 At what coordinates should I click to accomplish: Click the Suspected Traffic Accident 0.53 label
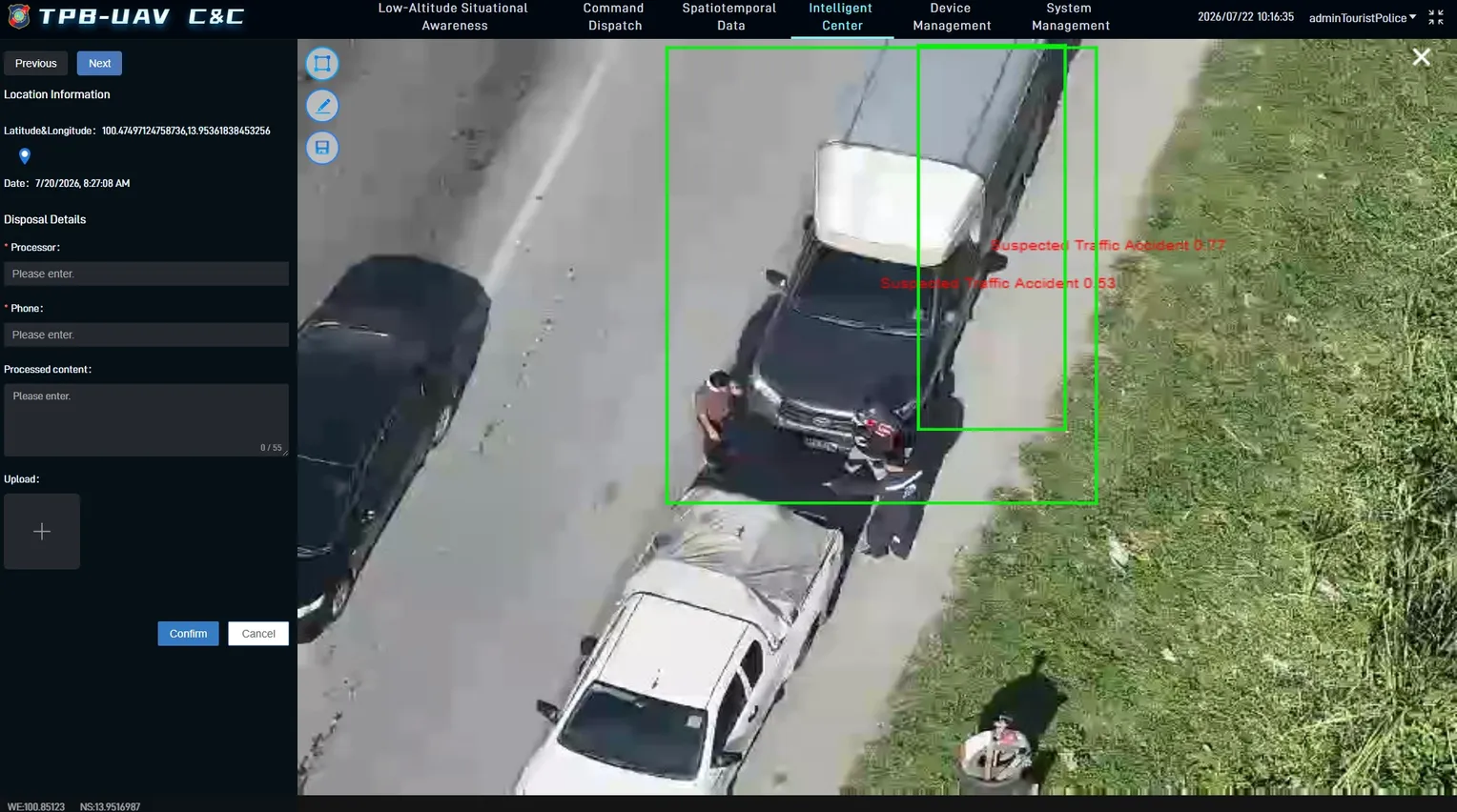click(x=997, y=283)
